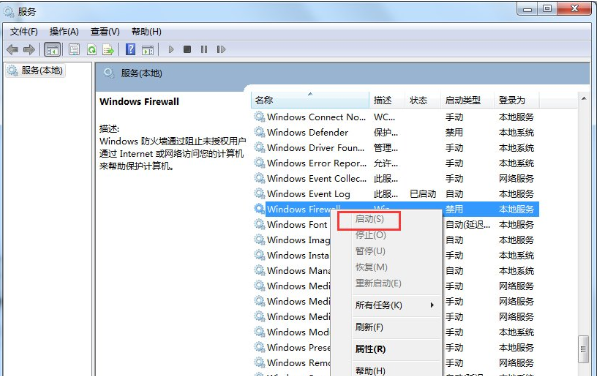
Task: Sort by the 启动类型 column header
Action: 467,100
